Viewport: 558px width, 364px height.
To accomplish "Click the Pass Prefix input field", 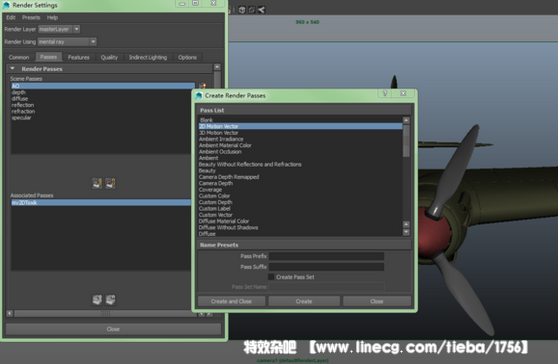I will coord(326,256).
